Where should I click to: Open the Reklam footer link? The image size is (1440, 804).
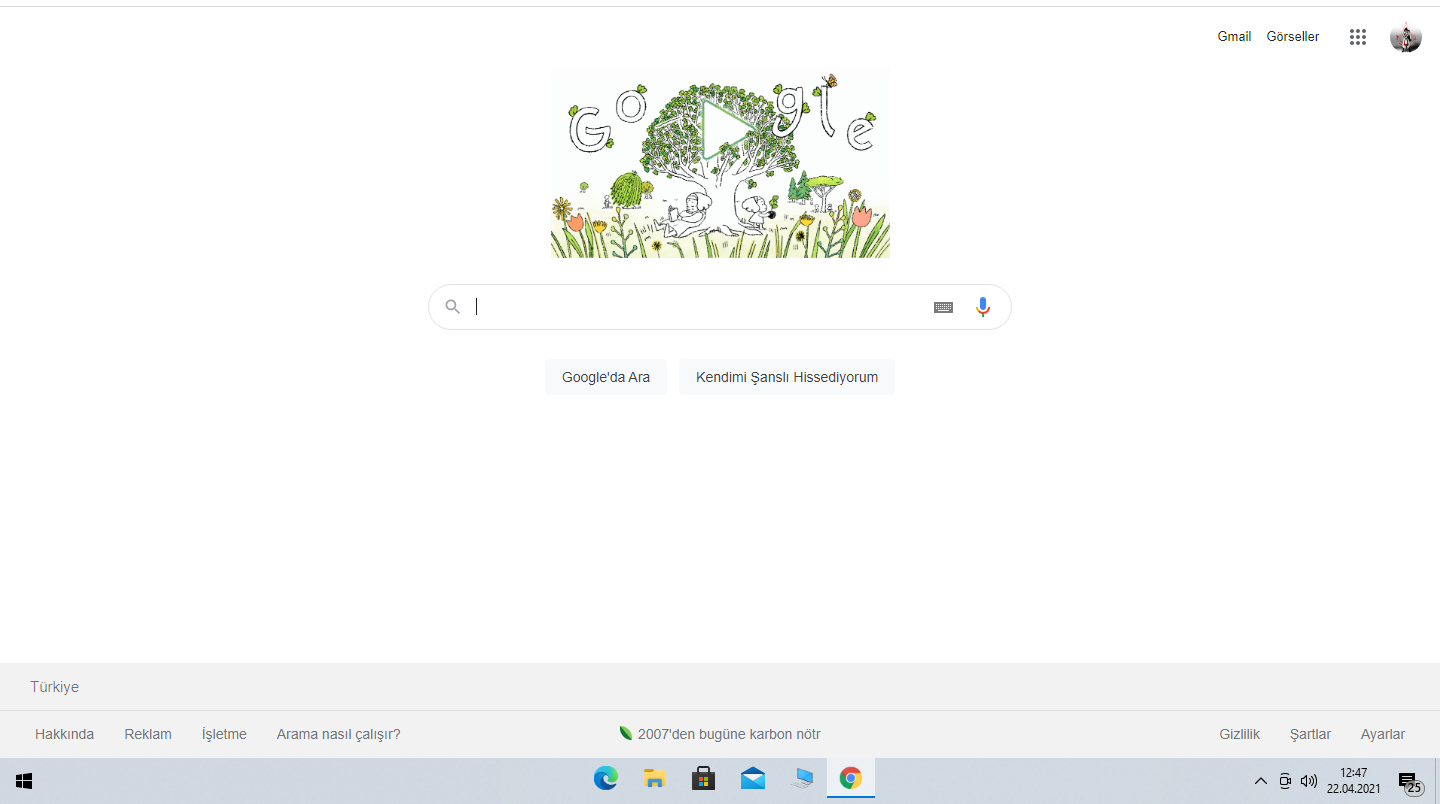coord(148,734)
